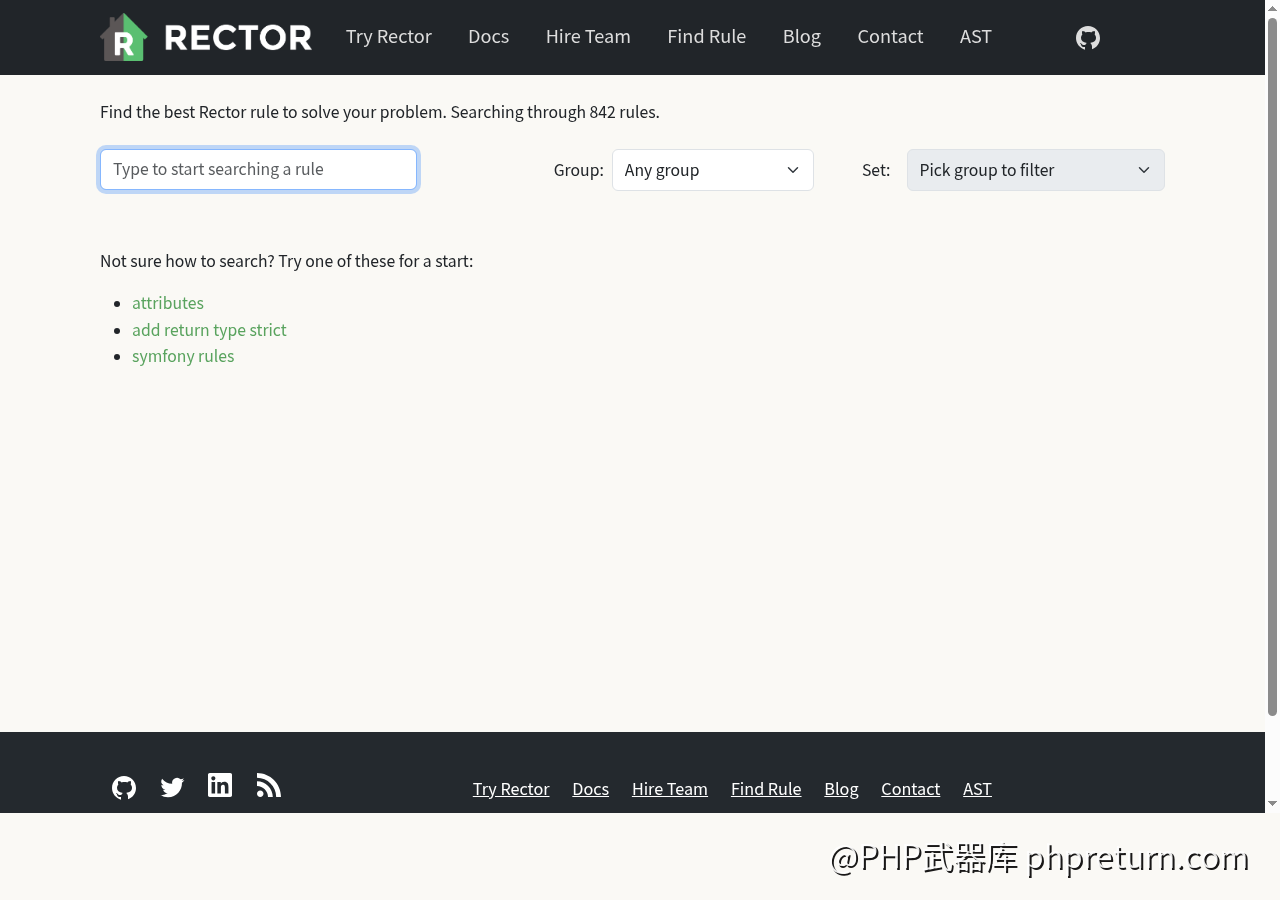
Task: Click the scrollbar up arrow
Action: tap(1272, 7)
